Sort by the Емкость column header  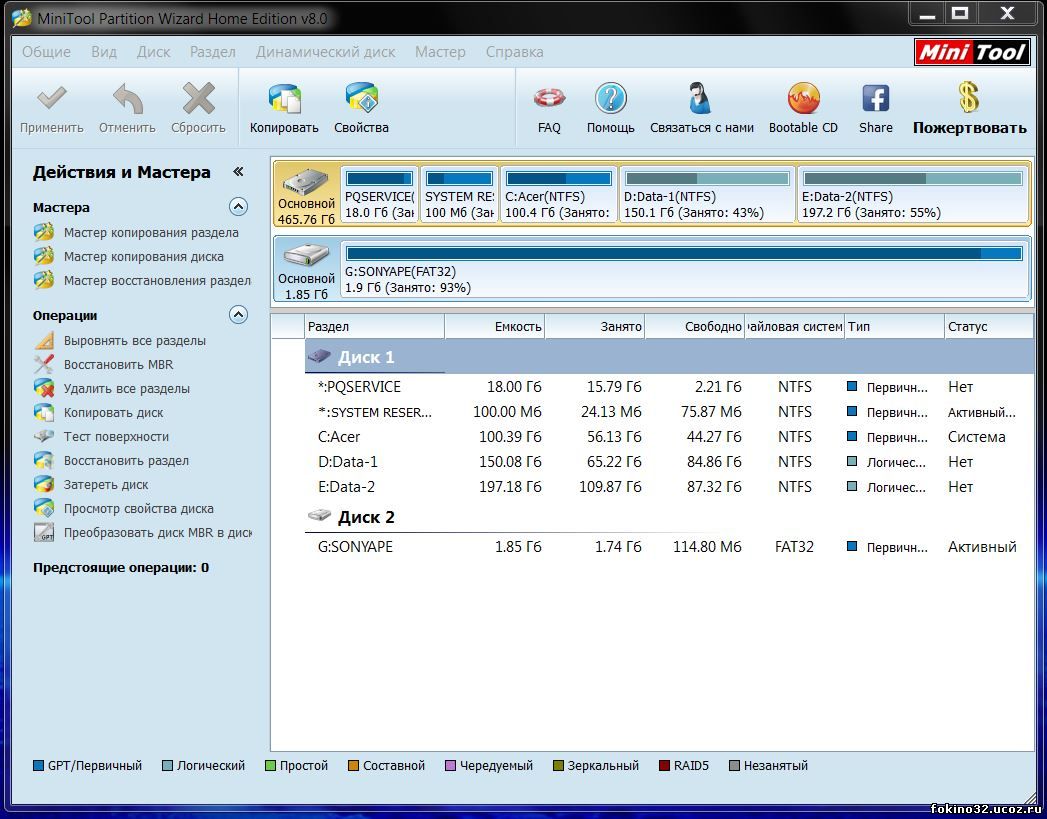tap(495, 326)
